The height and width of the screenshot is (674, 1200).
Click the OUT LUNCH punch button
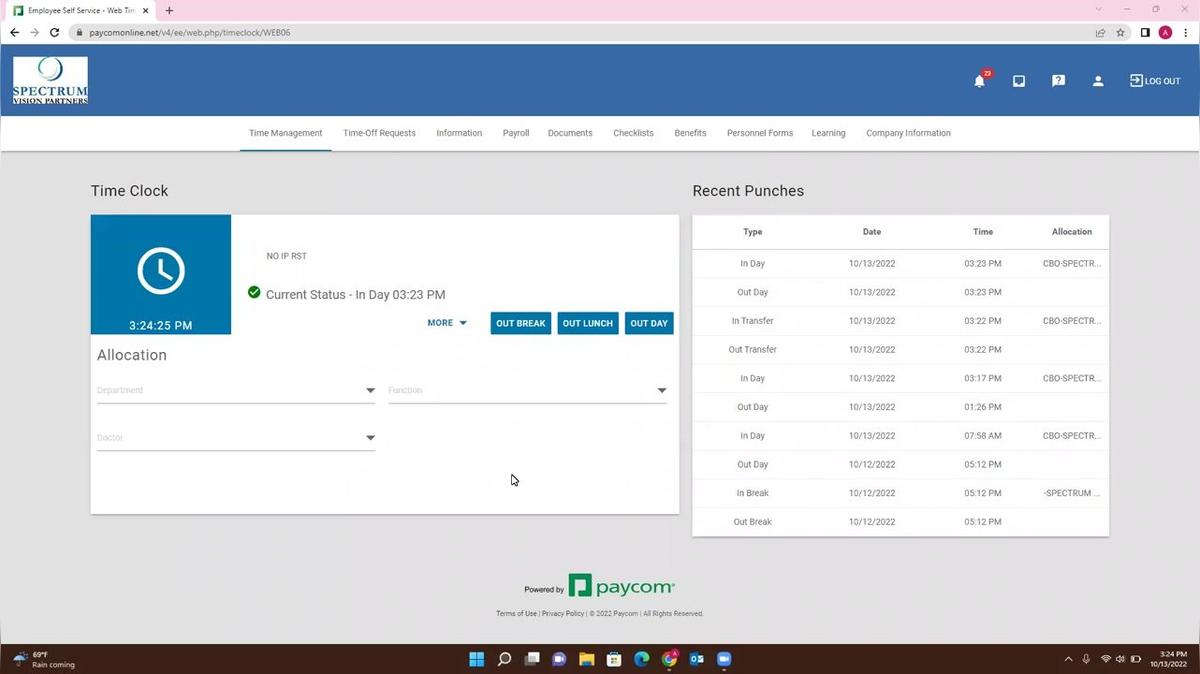point(587,323)
